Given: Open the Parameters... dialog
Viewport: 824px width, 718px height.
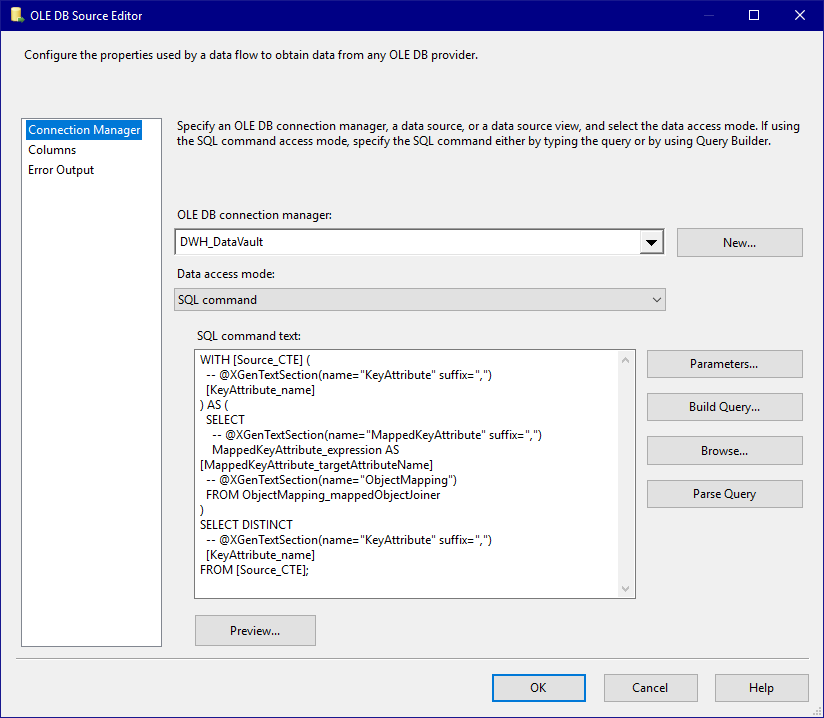Looking at the screenshot, I should 724,364.
